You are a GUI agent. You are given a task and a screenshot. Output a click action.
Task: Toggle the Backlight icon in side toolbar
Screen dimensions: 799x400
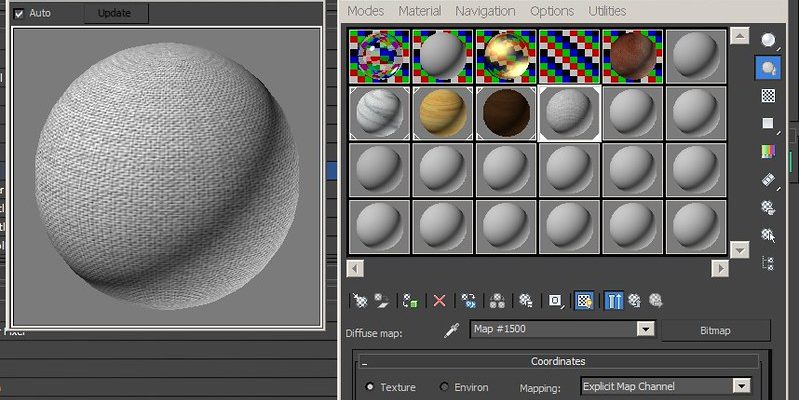pos(768,69)
